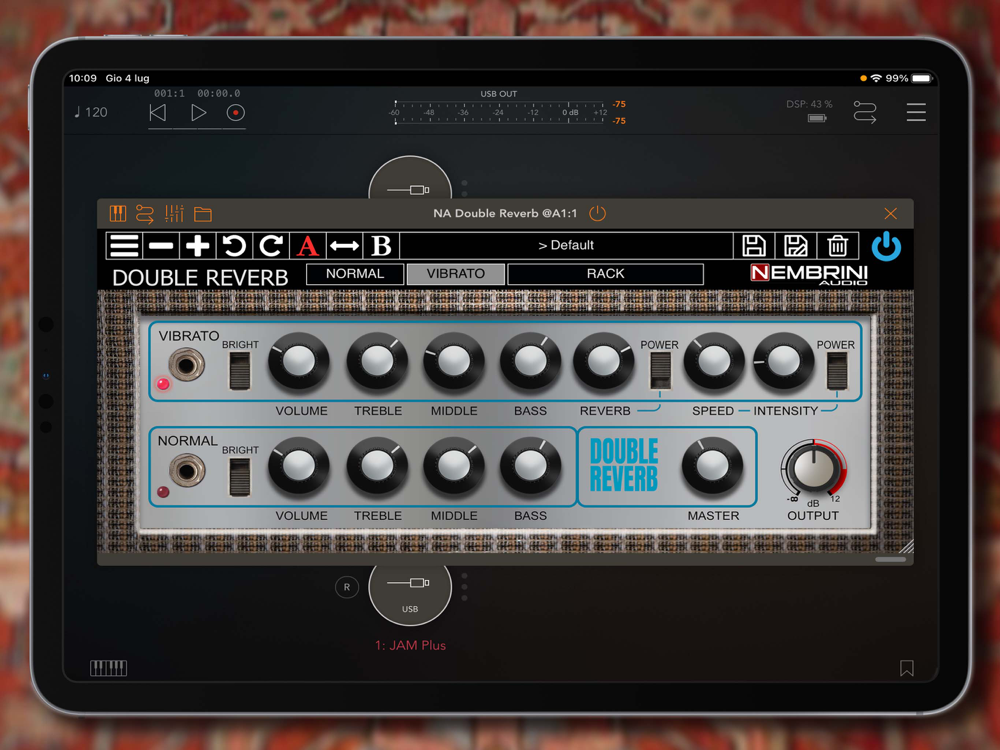Toggle the REVERB POWER switch
1000x750 pixels.
point(660,371)
